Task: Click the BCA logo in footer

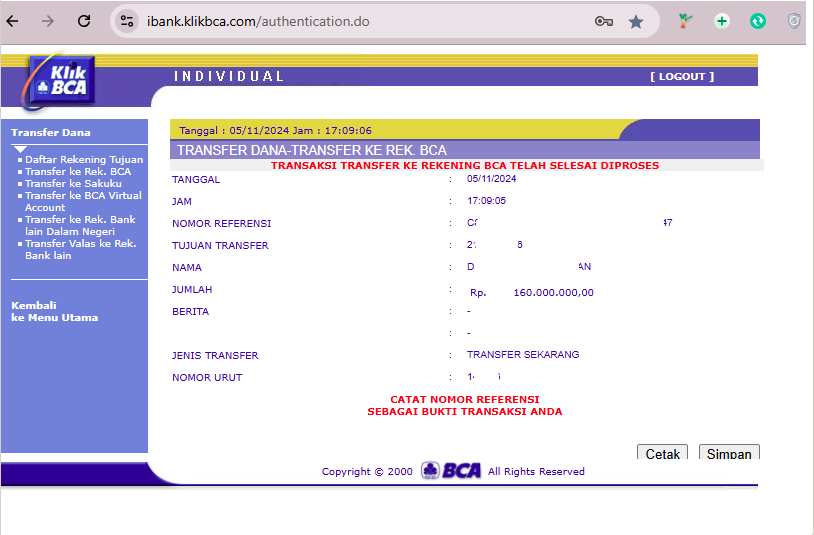Action: coord(451,471)
